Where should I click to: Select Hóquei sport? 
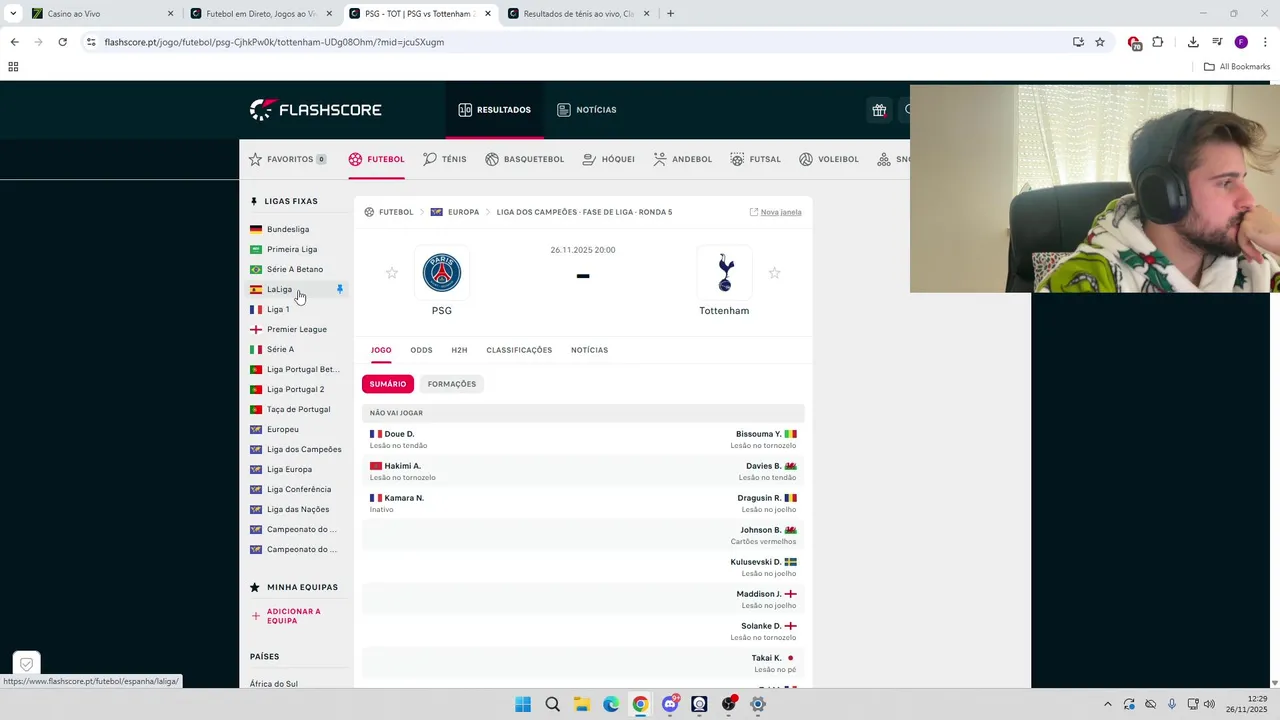coord(608,159)
